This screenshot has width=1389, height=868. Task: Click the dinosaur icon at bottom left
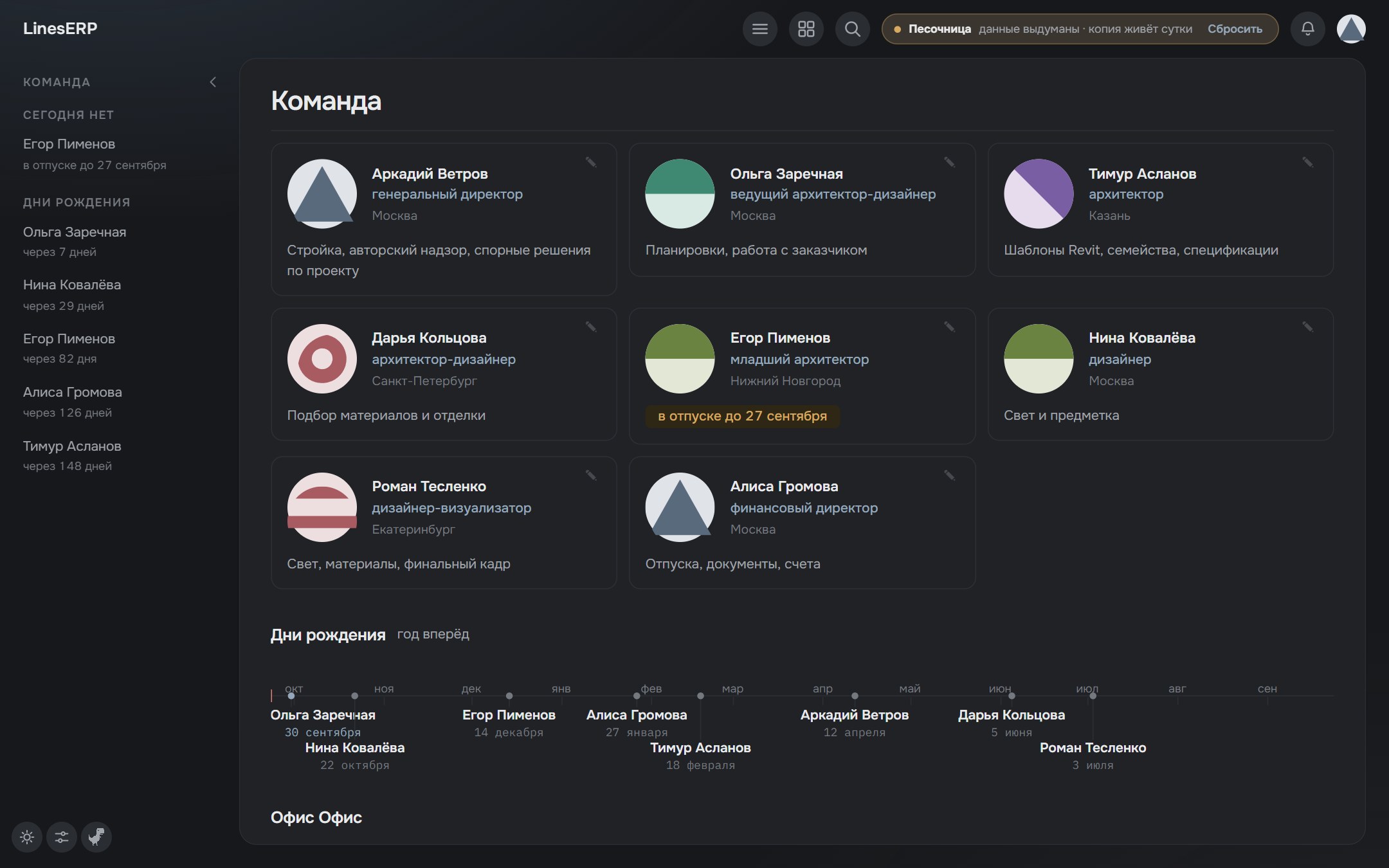(96, 837)
